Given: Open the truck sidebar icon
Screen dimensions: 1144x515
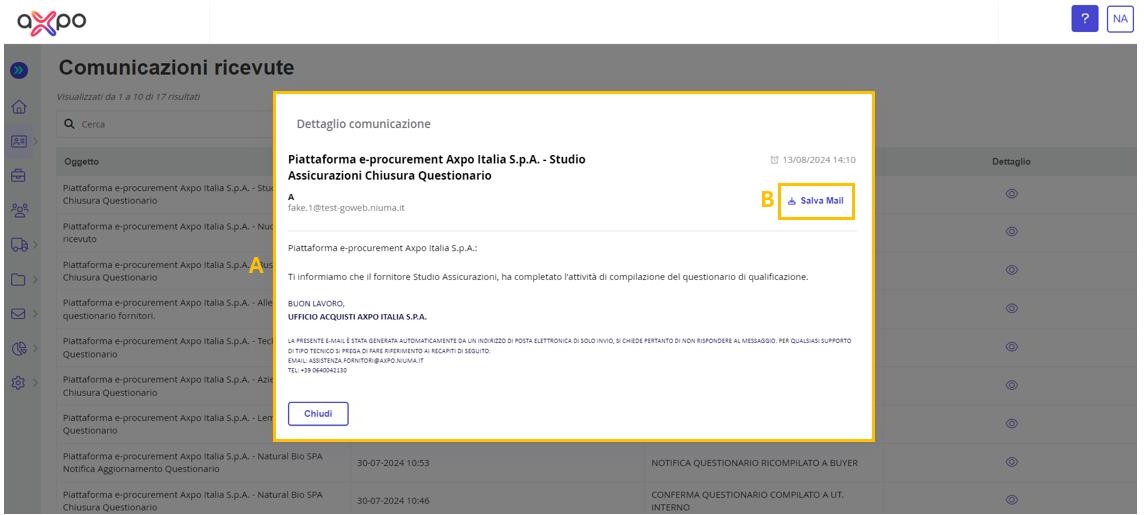Looking at the screenshot, I should pyautogui.click(x=20, y=245).
